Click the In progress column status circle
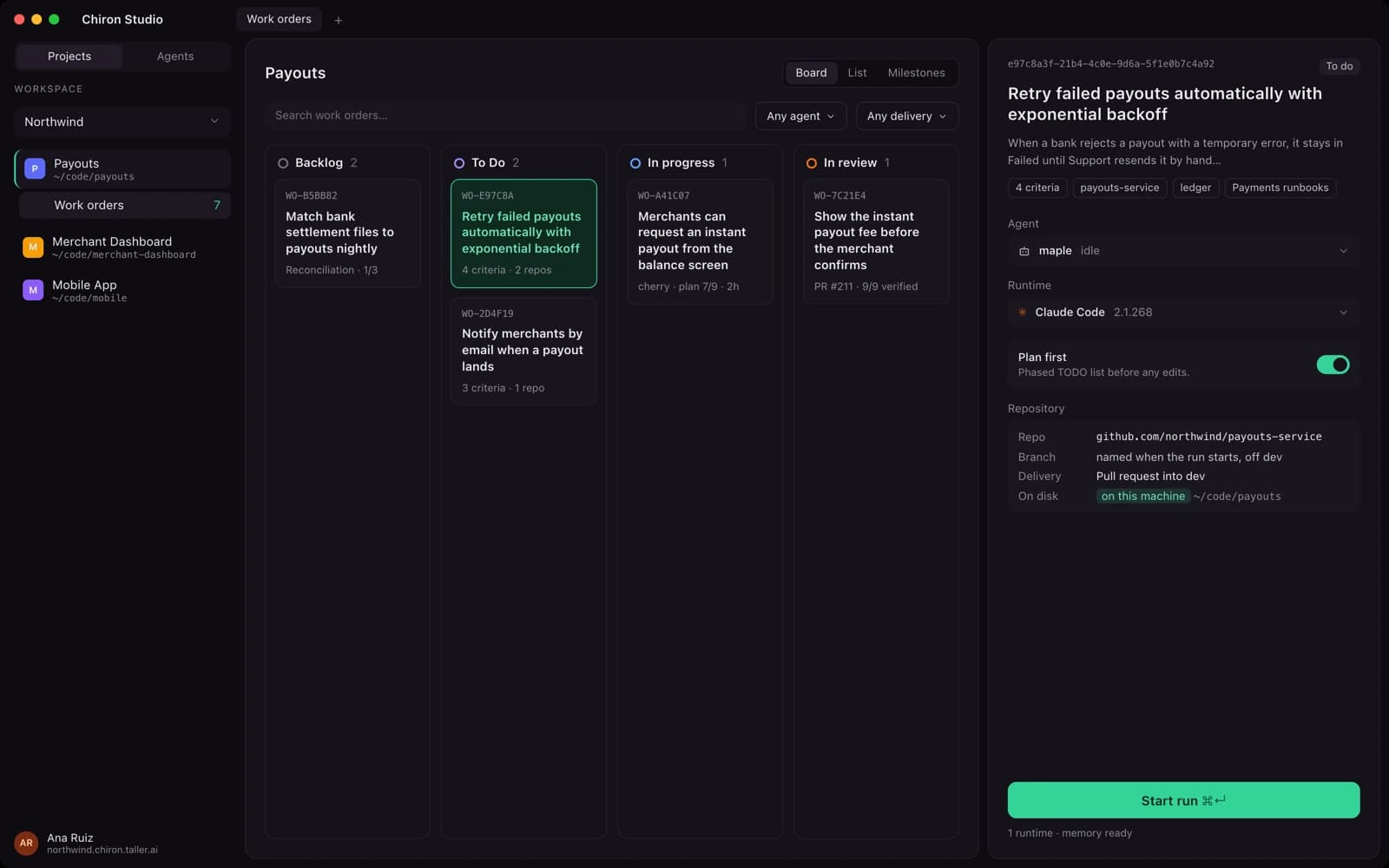The width and height of the screenshot is (1389, 868). tap(635, 163)
